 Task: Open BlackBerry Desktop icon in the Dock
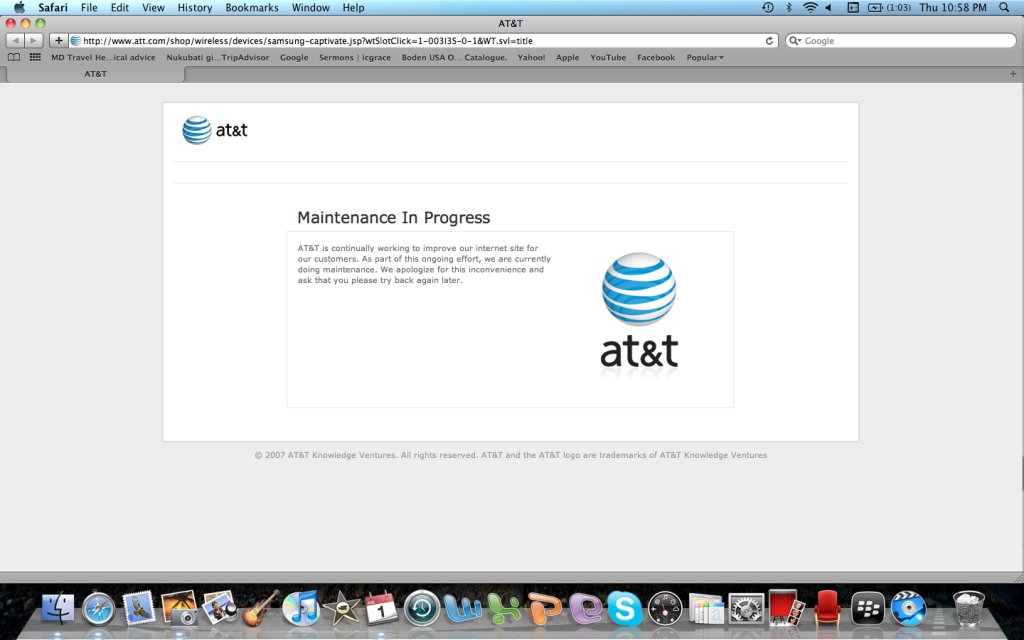click(x=868, y=608)
